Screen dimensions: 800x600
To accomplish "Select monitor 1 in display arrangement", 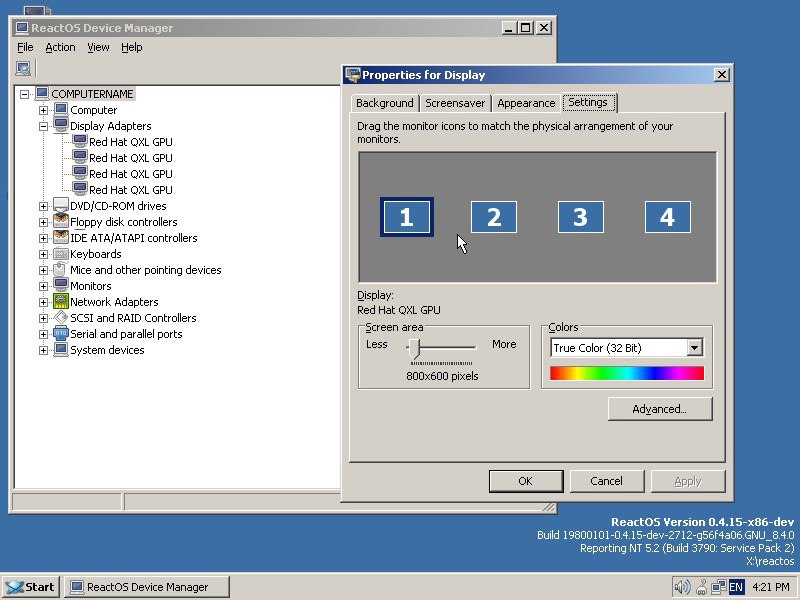I will coord(407,217).
